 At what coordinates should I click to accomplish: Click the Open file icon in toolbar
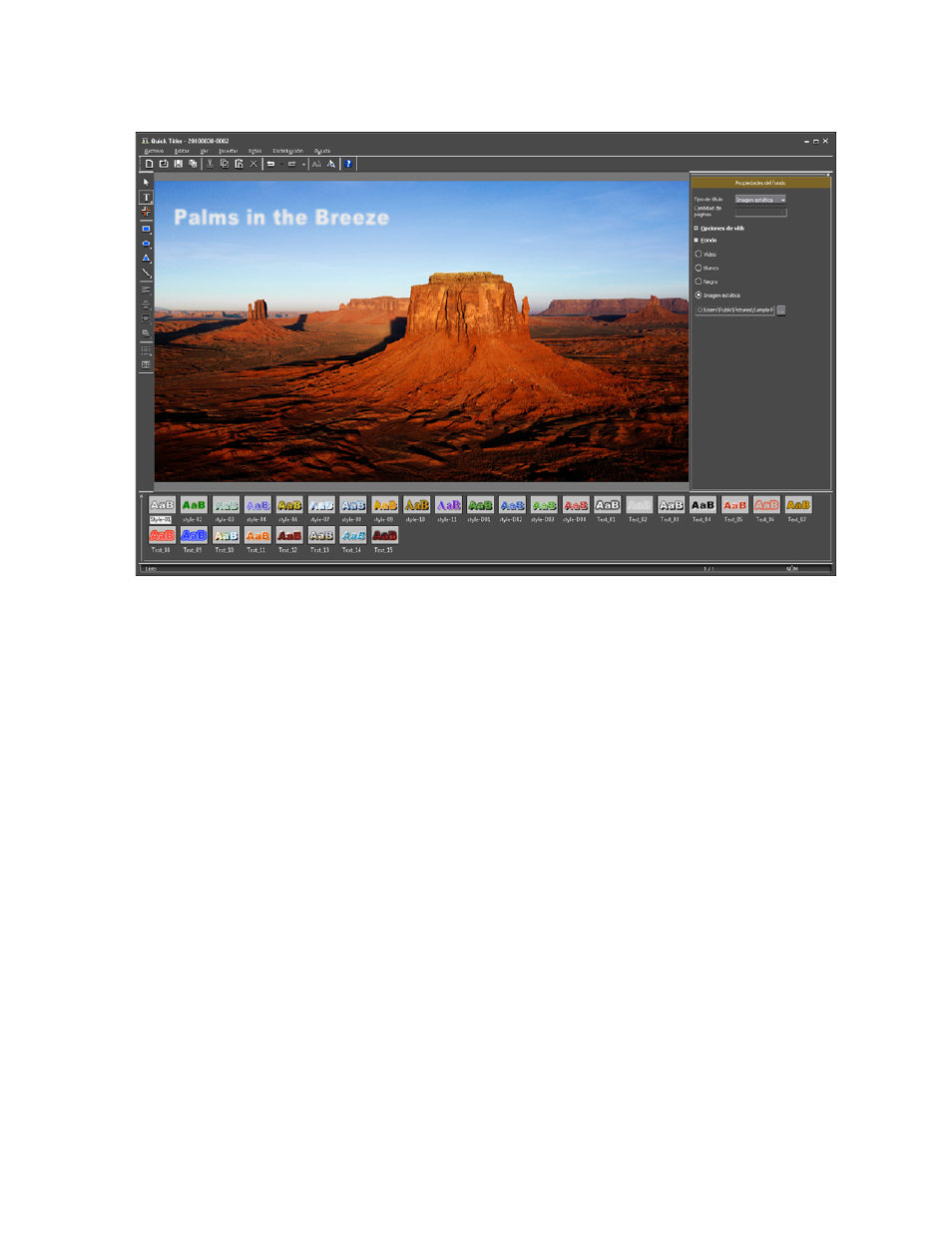tap(164, 164)
